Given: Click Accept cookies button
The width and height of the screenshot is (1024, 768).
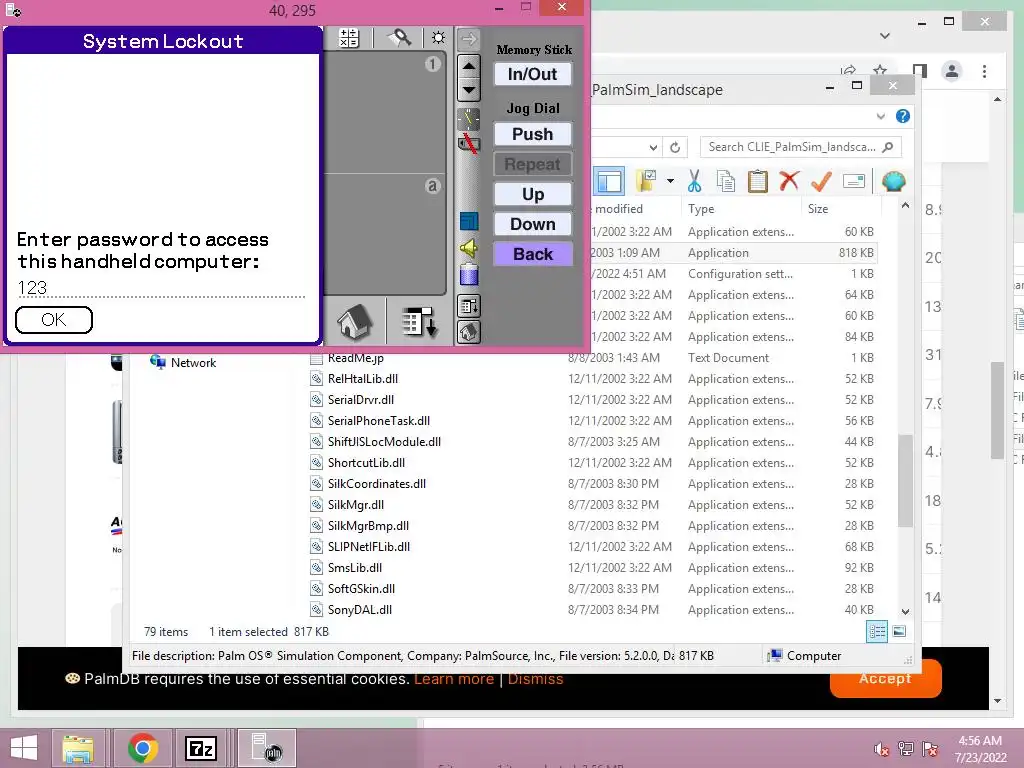Looking at the screenshot, I should pos(885,679).
